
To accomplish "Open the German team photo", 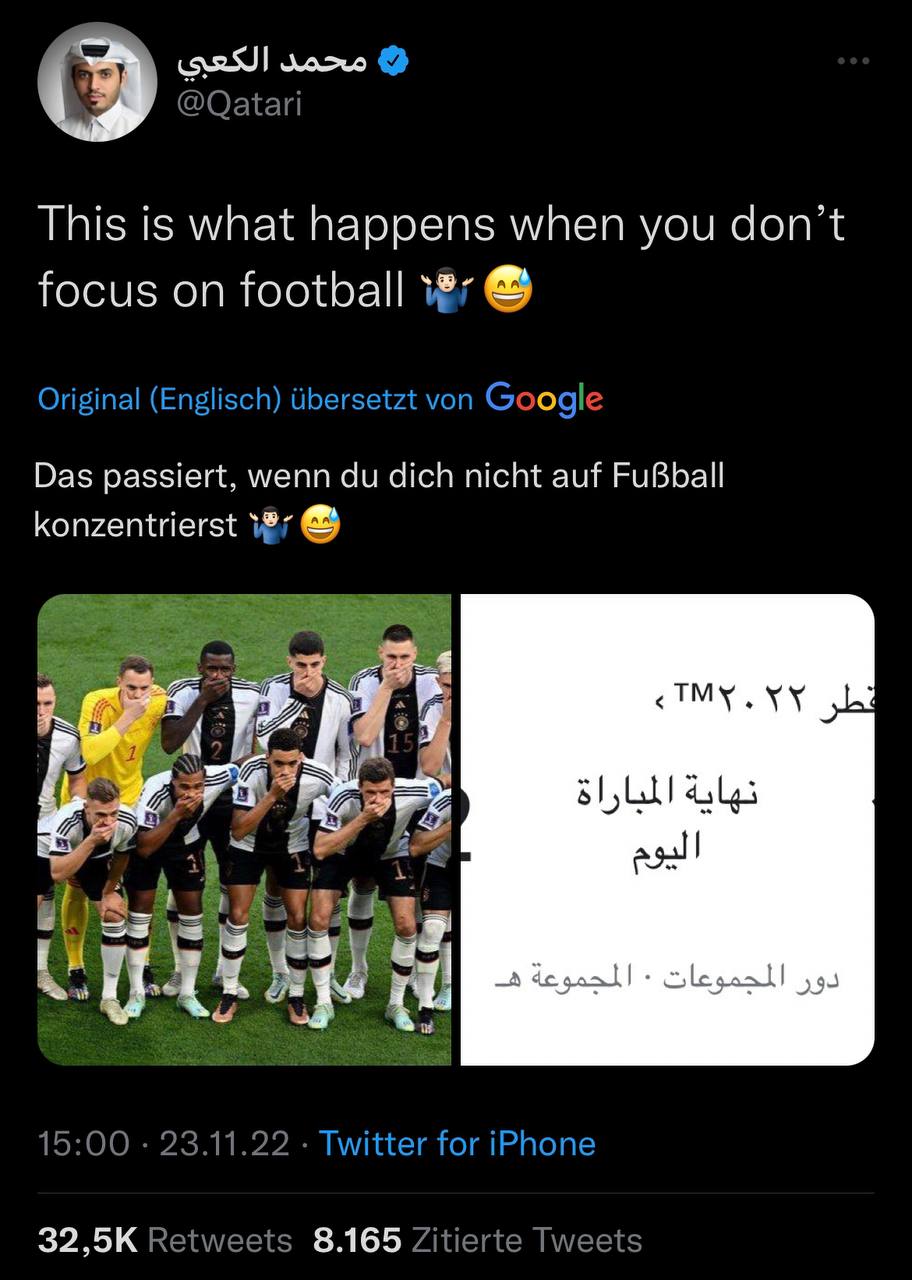I will (x=244, y=829).
